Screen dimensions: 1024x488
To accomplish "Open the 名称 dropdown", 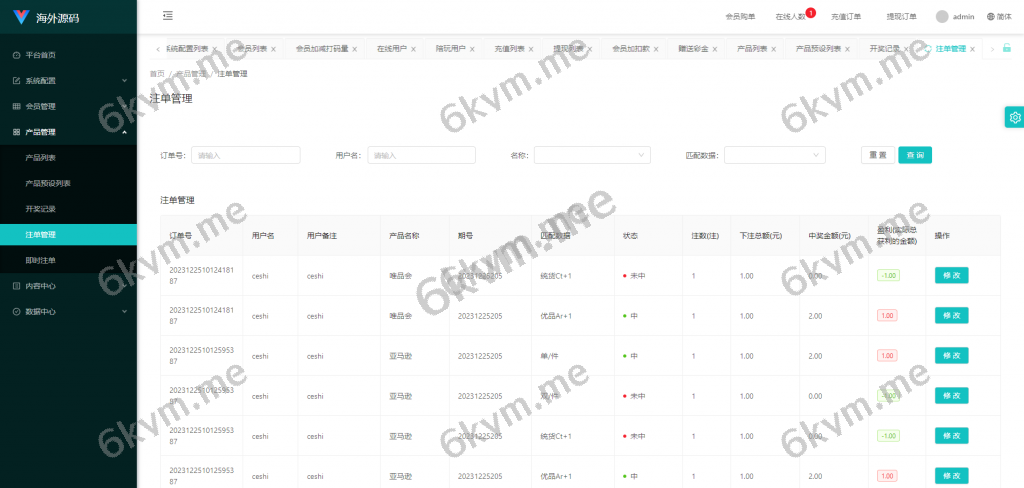I will tap(592, 155).
